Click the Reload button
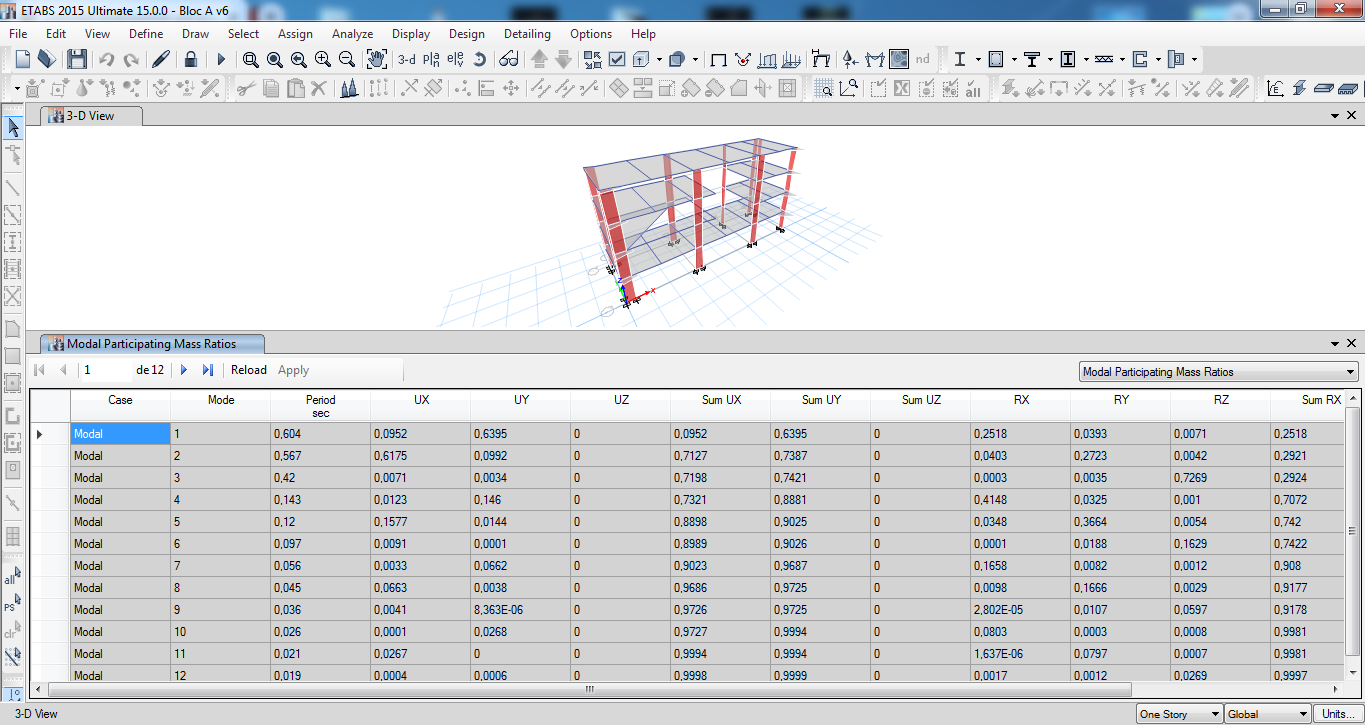Viewport: 1365px width, 725px height. pyautogui.click(x=249, y=370)
